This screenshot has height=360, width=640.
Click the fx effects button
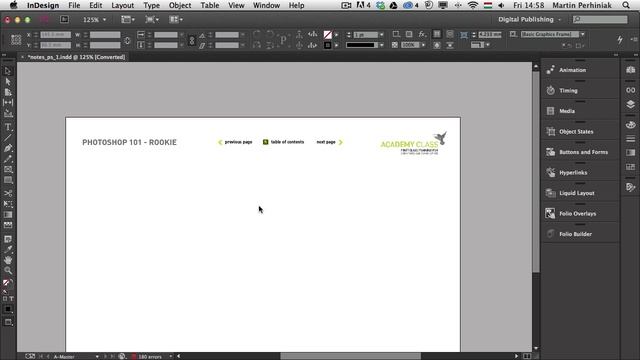click(422, 34)
